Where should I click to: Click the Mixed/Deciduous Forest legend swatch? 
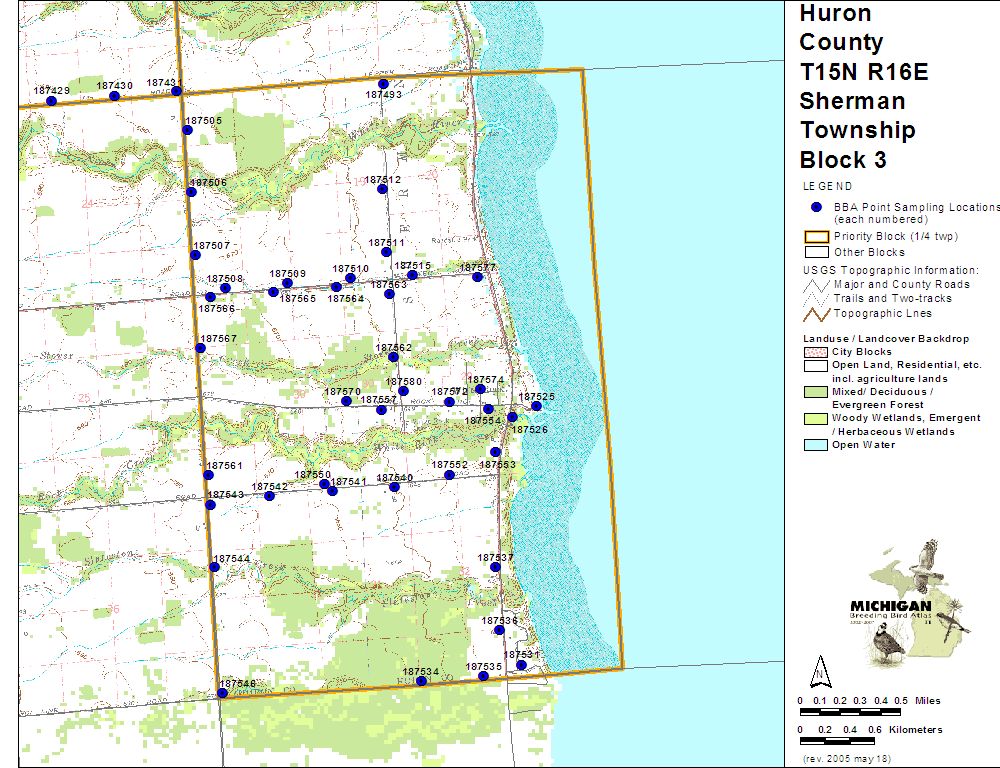pyautogui.click(x=816, y=392)
